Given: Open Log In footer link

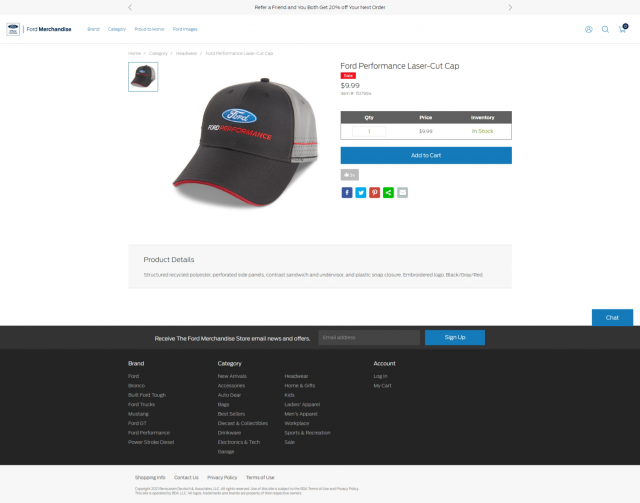Looking at the screenshot, I should [380, 376].
